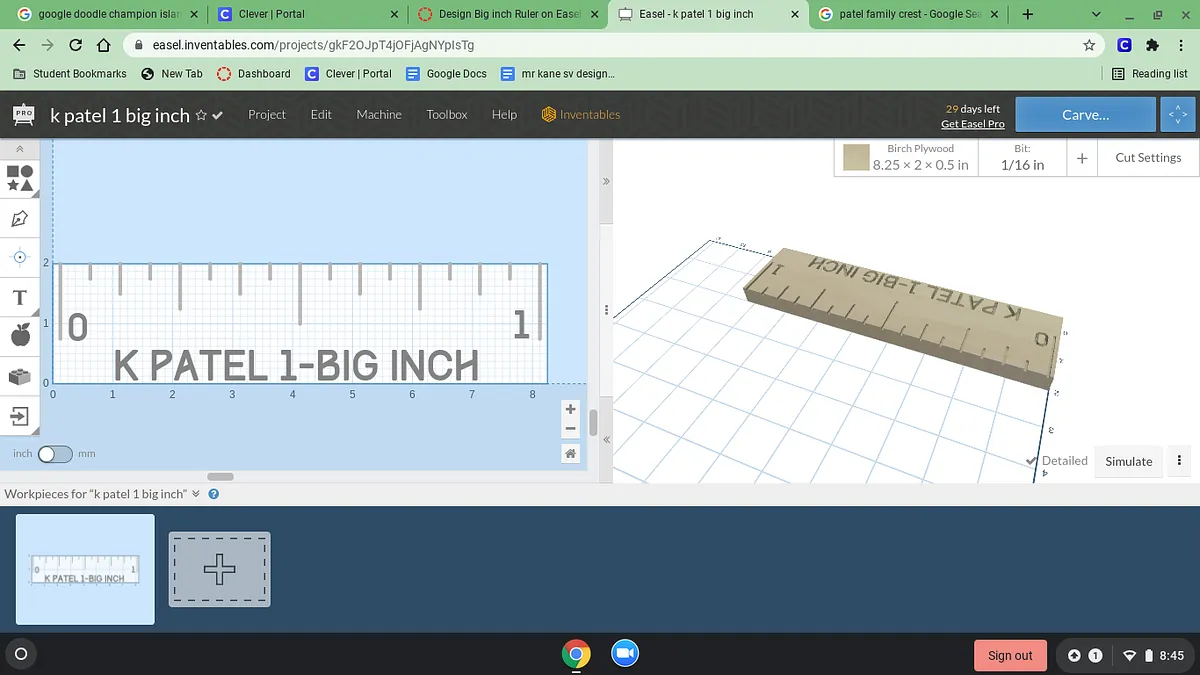Image resolution: width=1200 pixels, height=675 pixels.
Task: Select the Pen drawing tool
Action: click(19, 218)
